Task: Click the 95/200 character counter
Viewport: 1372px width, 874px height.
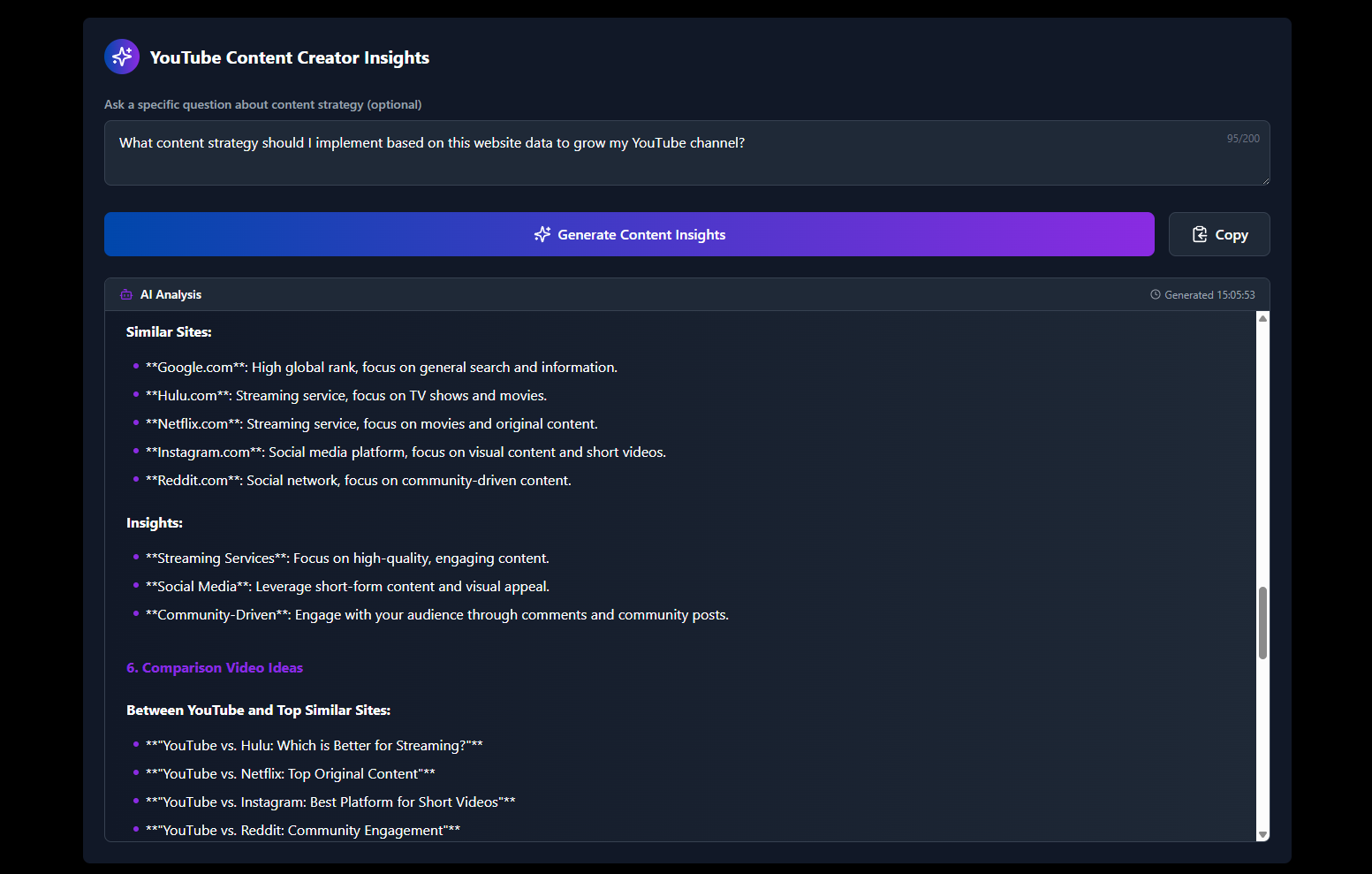Action: [1243, 139]
